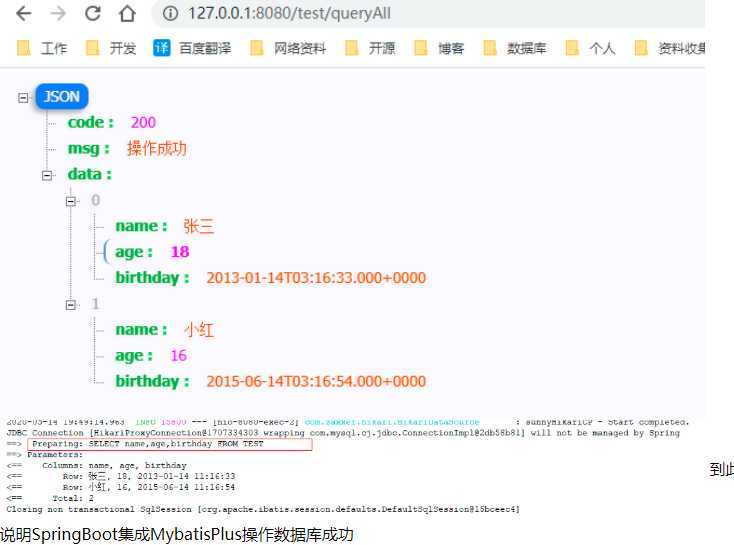
Task: Collapse array item 0
Action: click(x=71, y=201)
